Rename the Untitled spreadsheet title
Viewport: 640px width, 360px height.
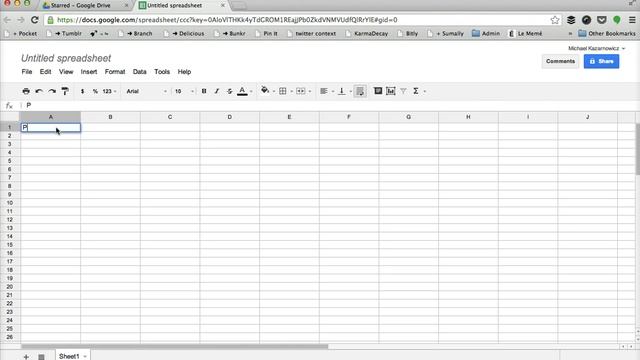coord(66,58)
